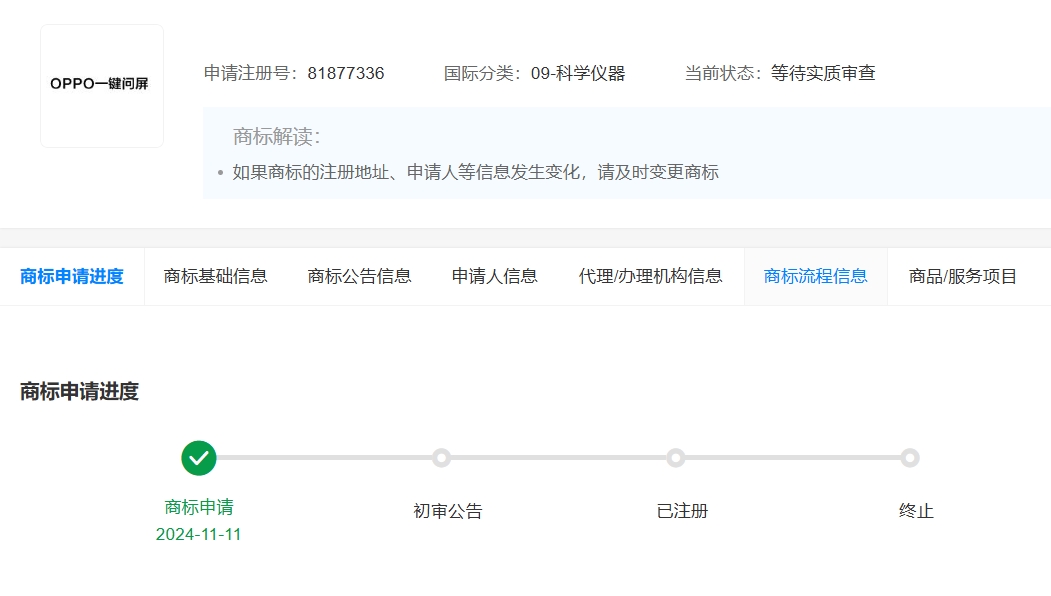Open the 商标公告信息 tab

pos(360,276)
